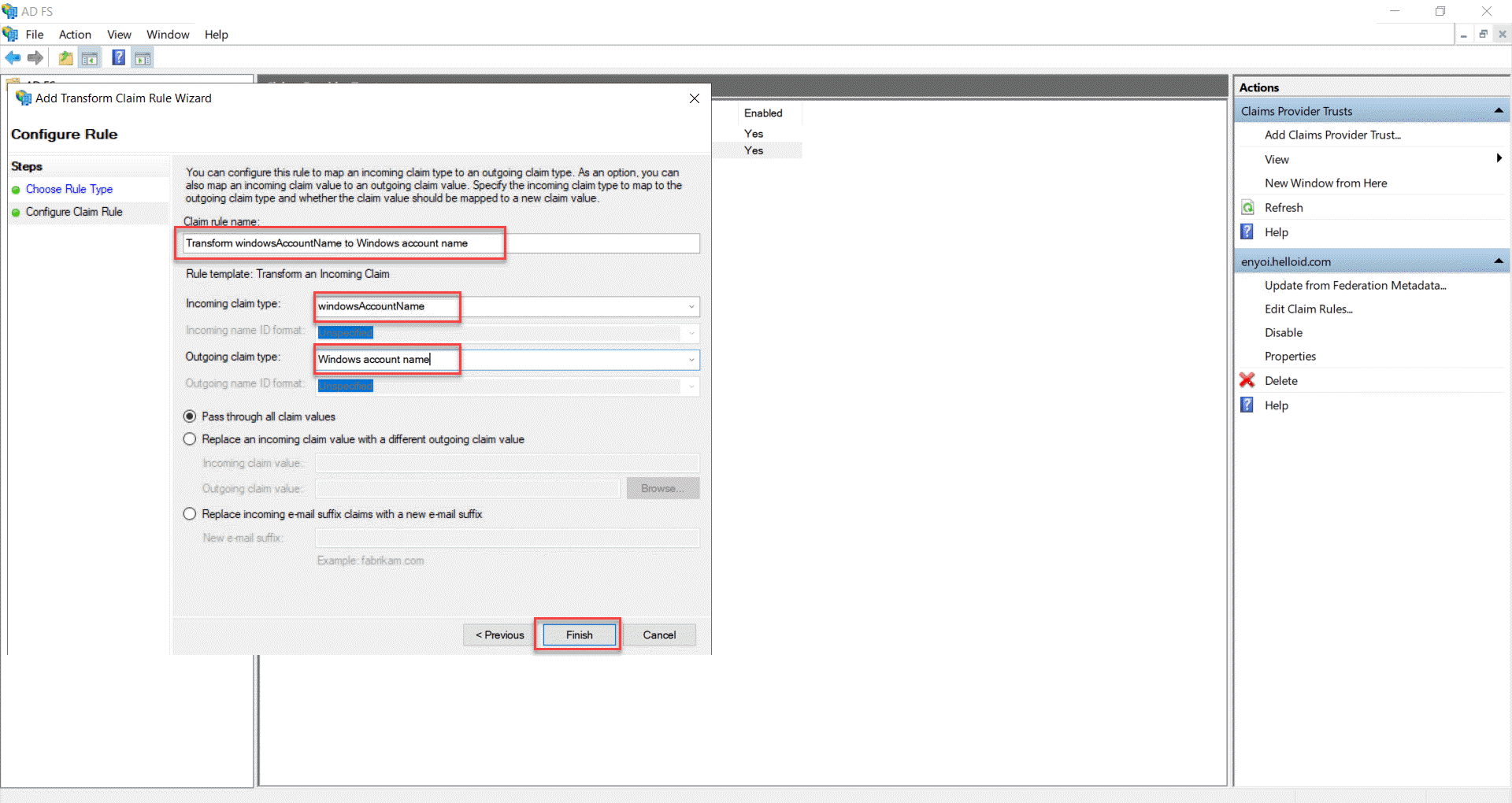Click New Window from Here action
This screenshot has height=803, width=1512.
tap(1325, 183)
